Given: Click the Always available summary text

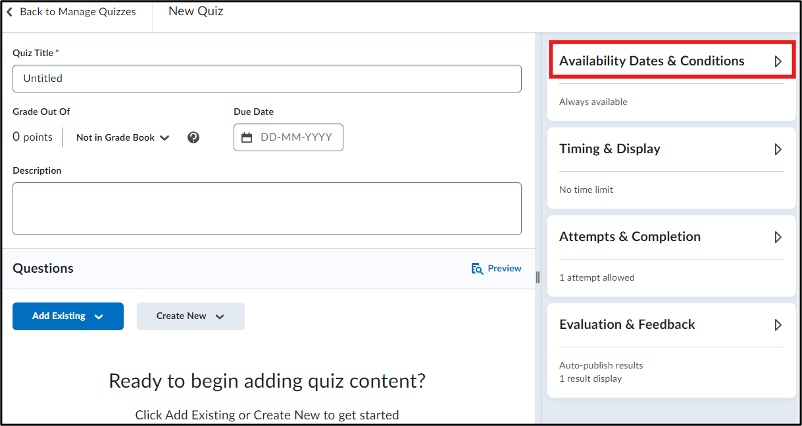Looking at the screenshot, I should click(593, 102).
